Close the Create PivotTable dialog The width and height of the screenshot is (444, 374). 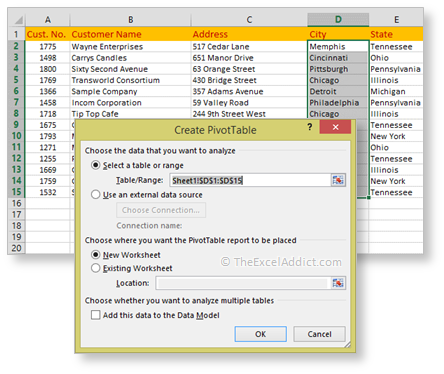click(x=335, y=127)
